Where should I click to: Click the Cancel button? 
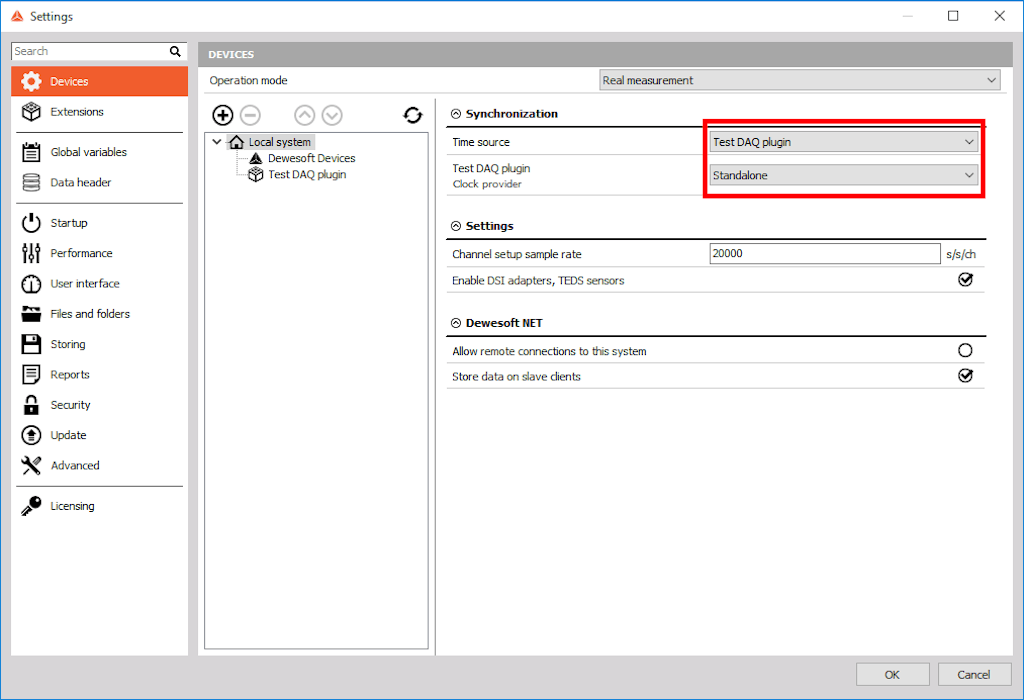coord(974,675)
